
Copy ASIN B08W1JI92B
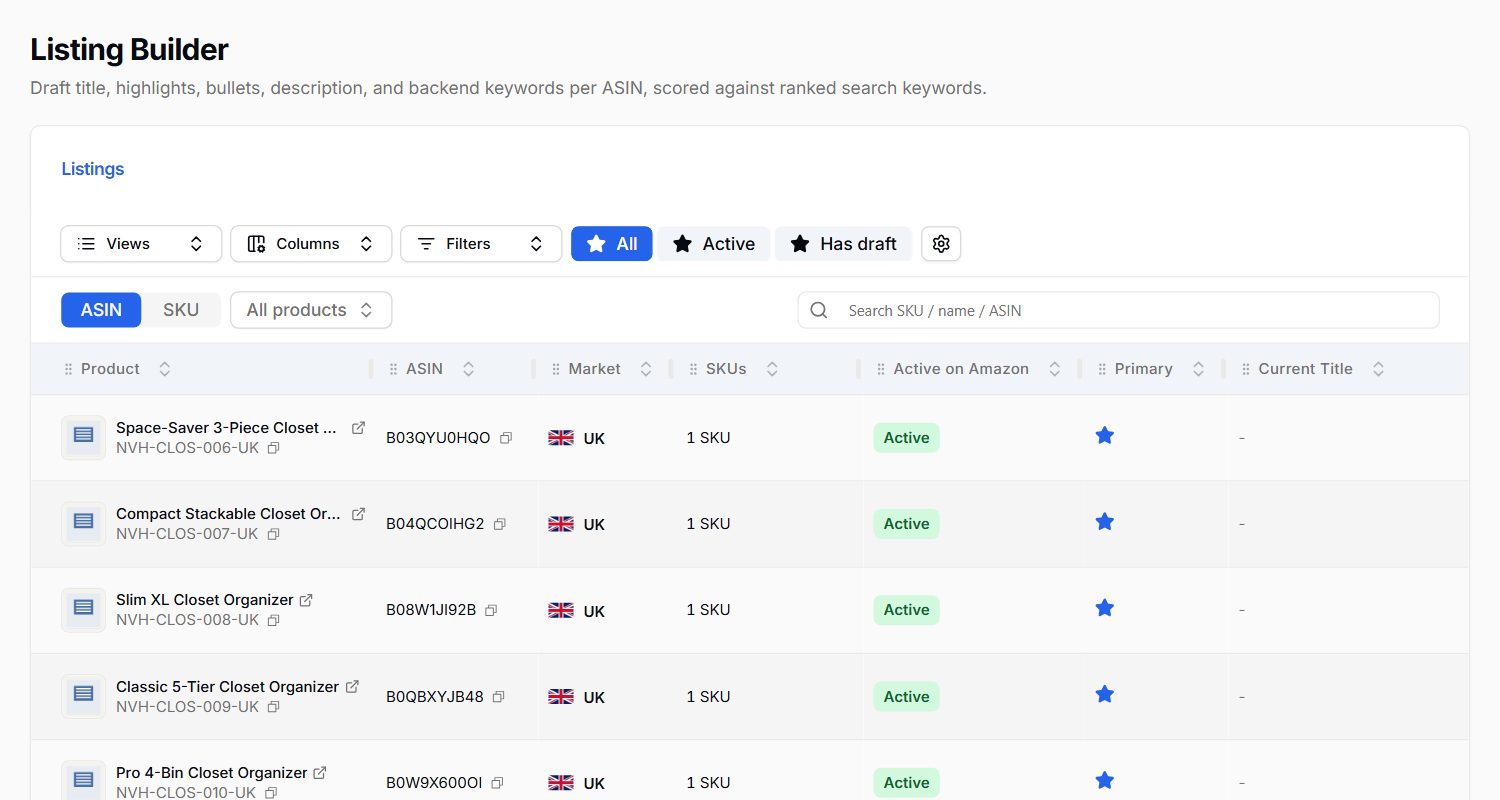(491, 610)
